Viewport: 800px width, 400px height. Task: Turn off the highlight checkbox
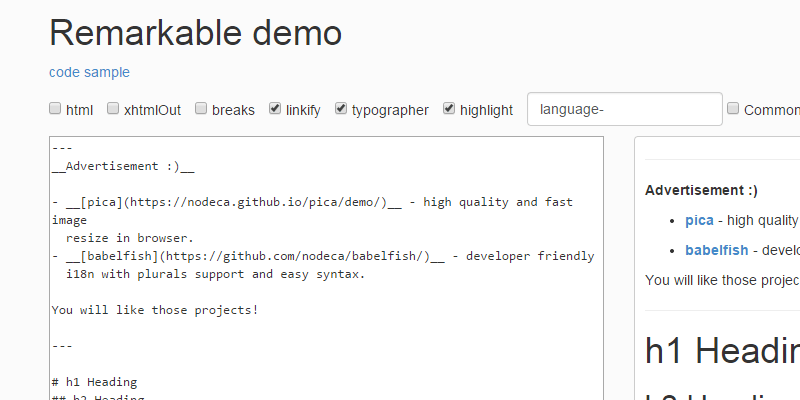(450, 109)
